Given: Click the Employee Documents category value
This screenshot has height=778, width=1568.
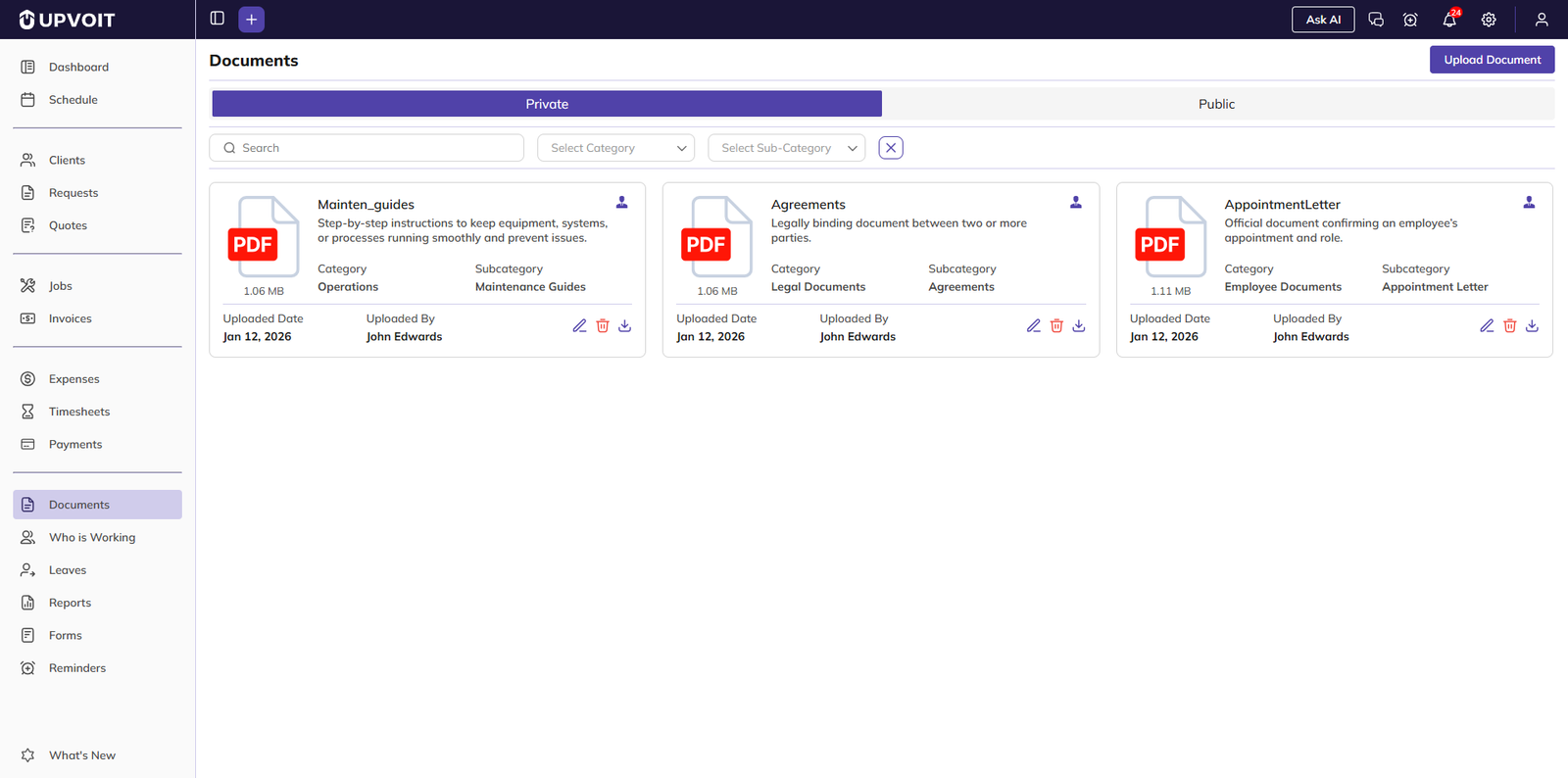Looking at the screenshot, I should pos(1283,287).
